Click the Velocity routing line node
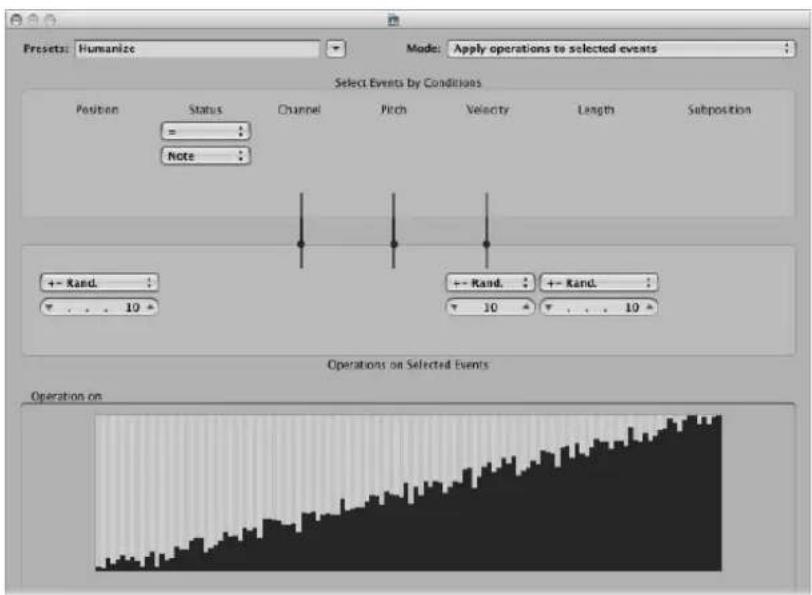 (x=486, y=244)
